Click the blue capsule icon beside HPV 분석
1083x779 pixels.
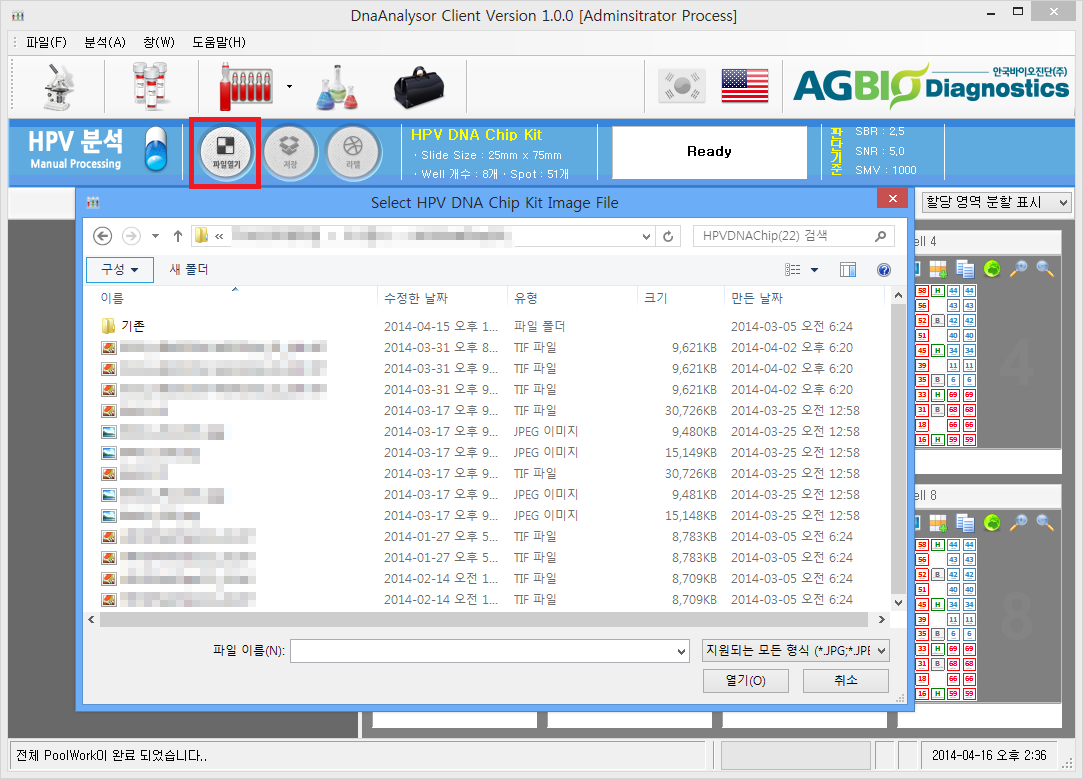[x=156, y=149]
